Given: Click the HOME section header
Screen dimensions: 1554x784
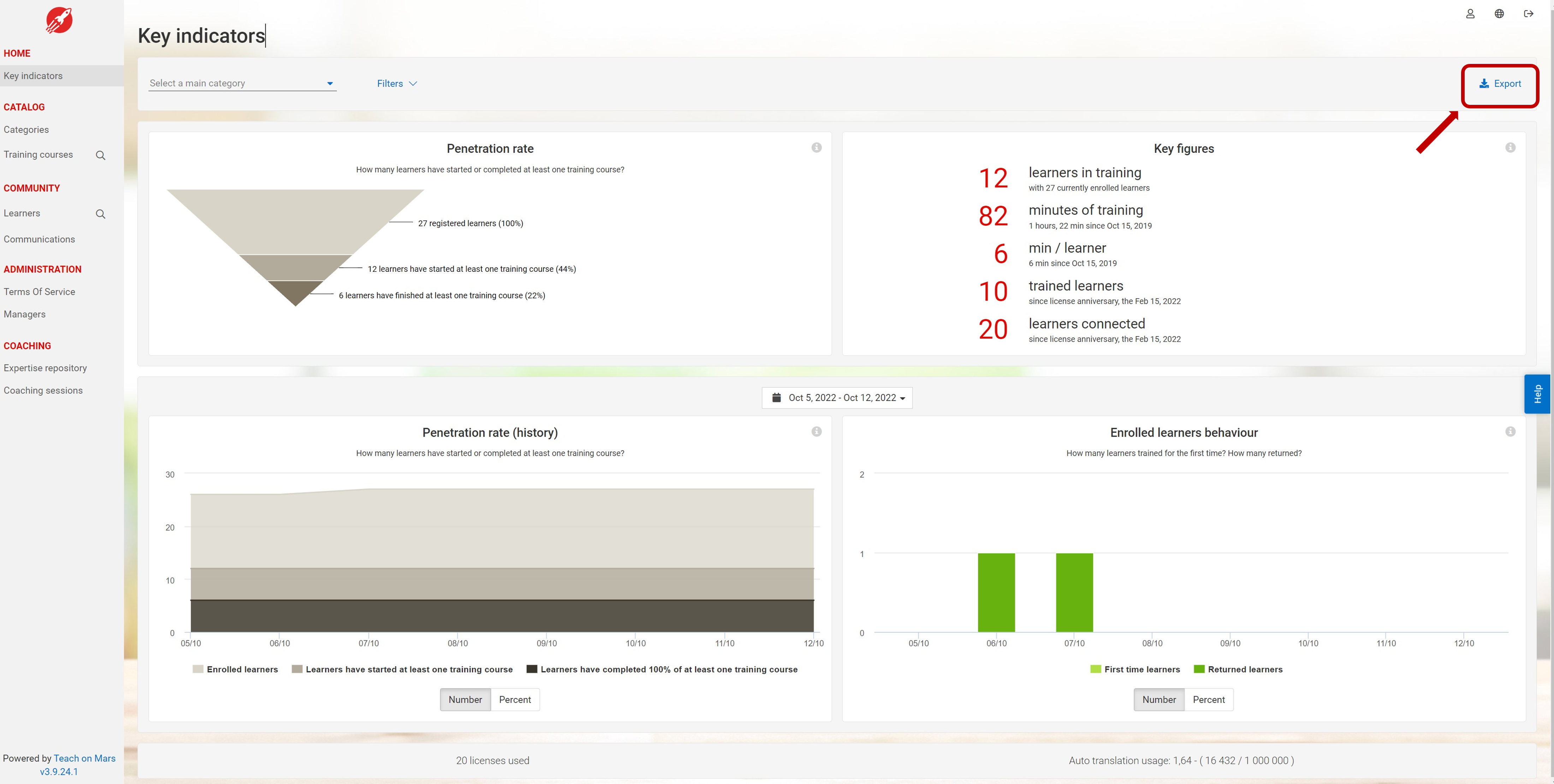Looking at the screenshot, I should [17, 53].
